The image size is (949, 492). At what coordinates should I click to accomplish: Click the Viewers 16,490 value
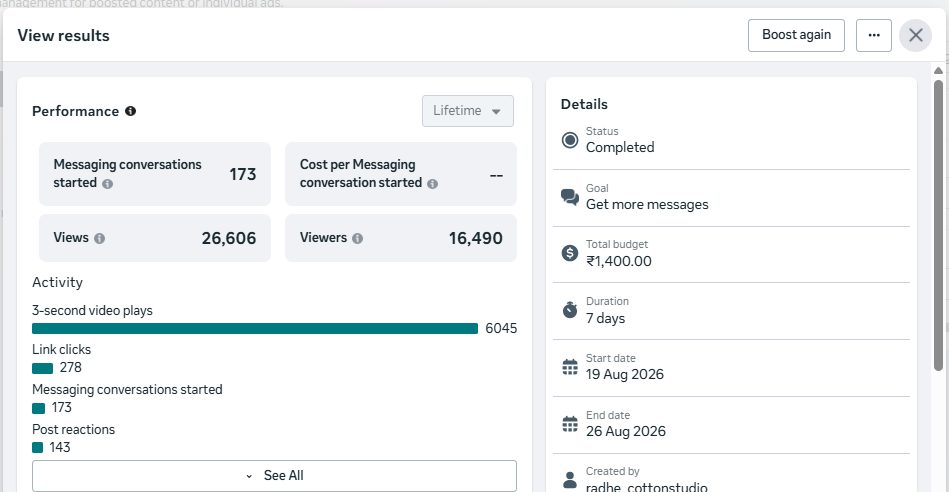coord(476,238)
